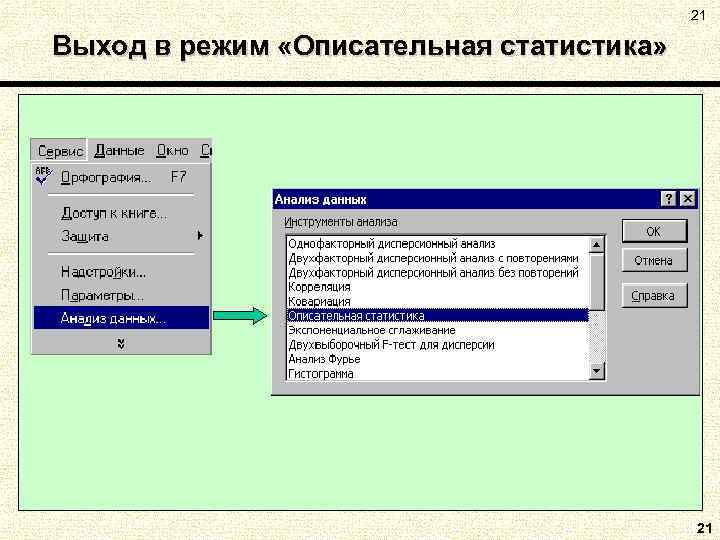Open the Сервис menu

coord(60,151)
